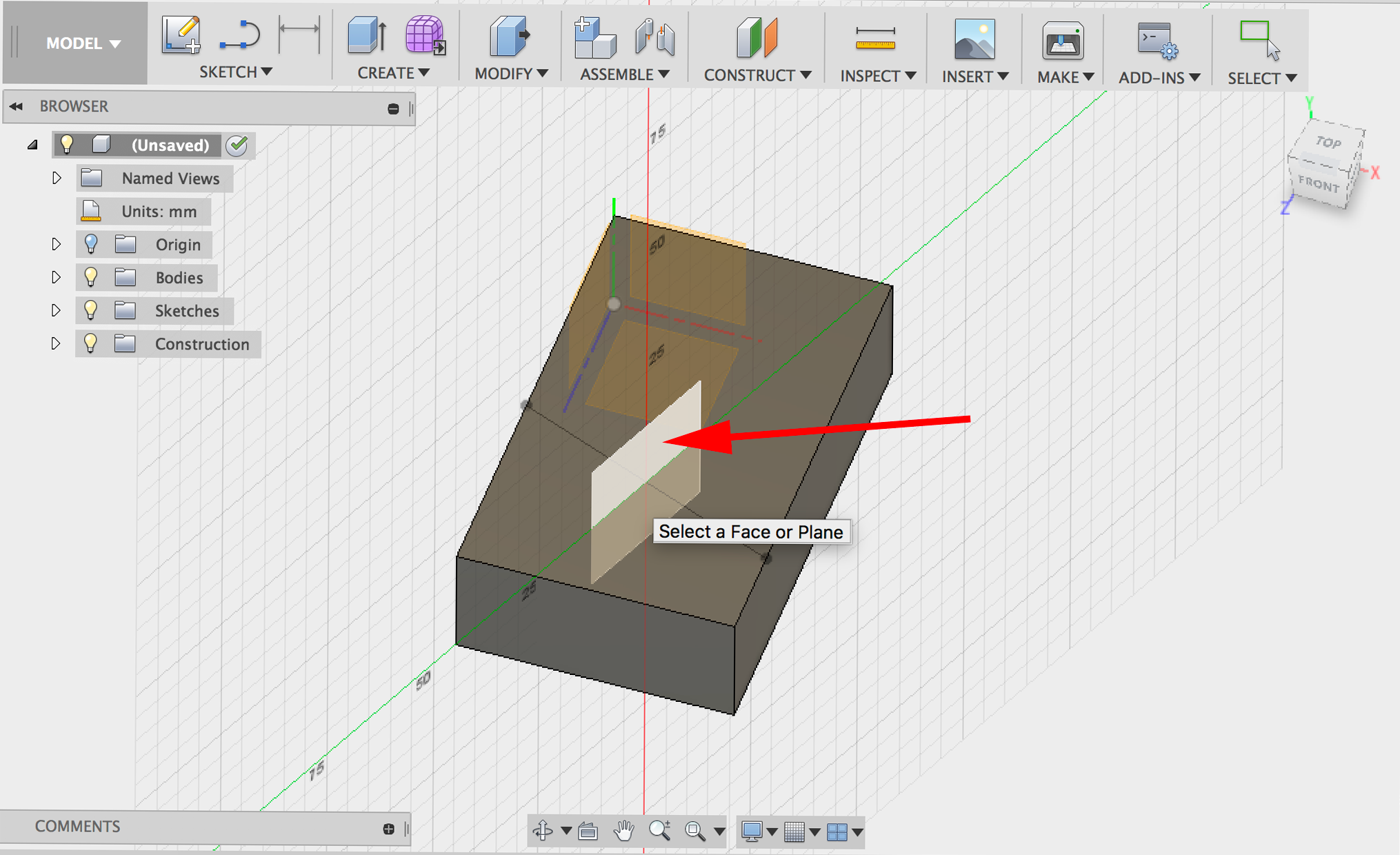Click the Zoom magnifier with plus

click(x=660, y=831)
